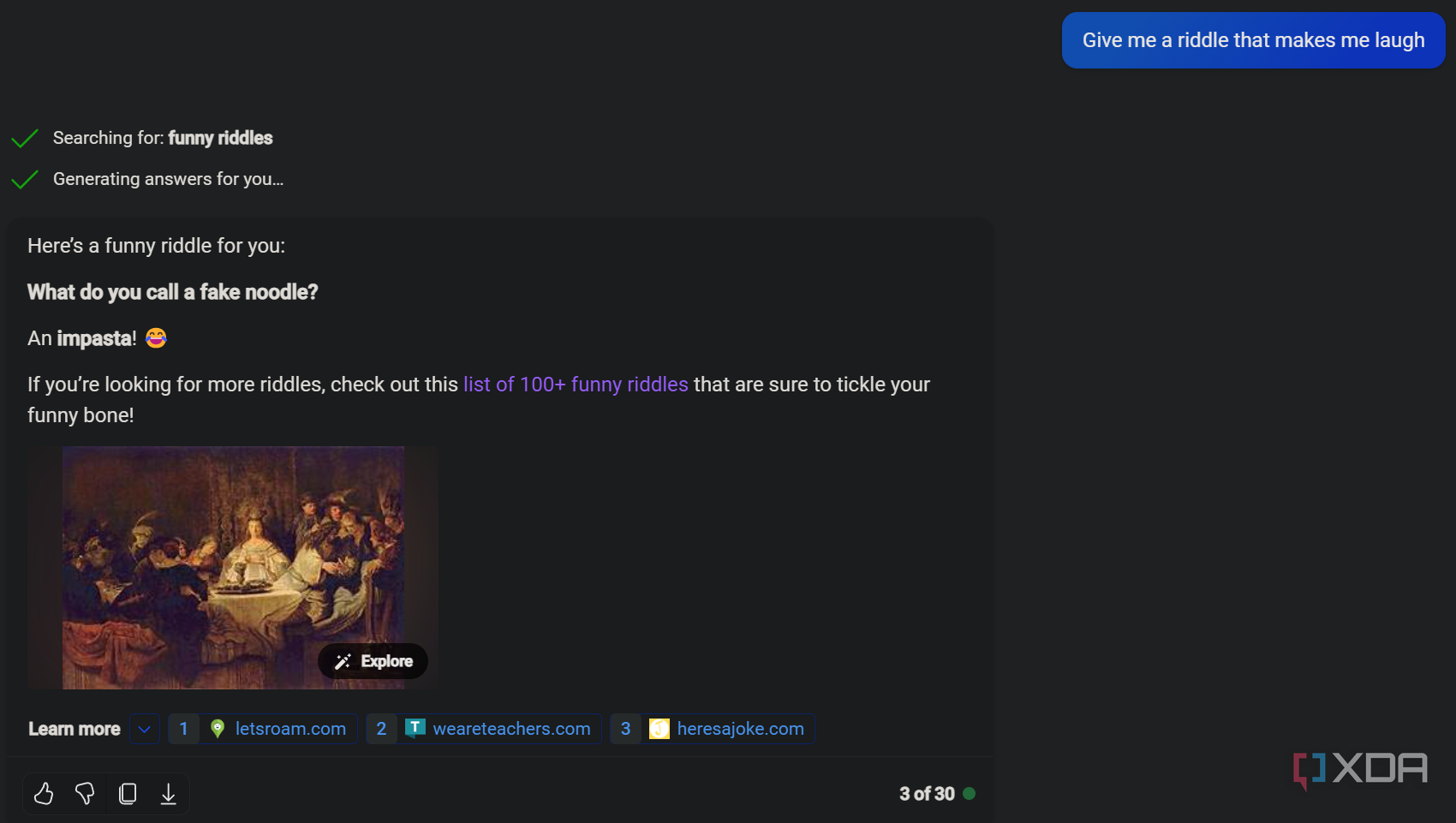The width and height of the screenshot is (1456, 823).
Task: Click the answer text 'An impasta!'
Action: (x=82, y=338)
